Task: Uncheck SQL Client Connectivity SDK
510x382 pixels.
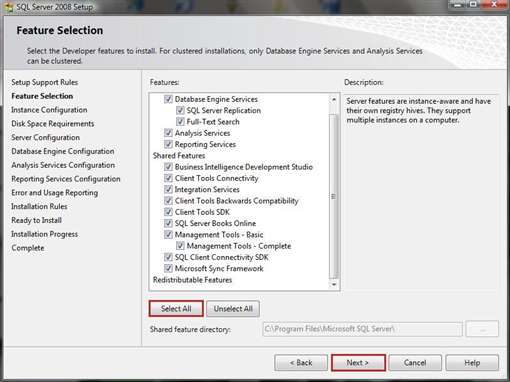Action: point(168,257)
